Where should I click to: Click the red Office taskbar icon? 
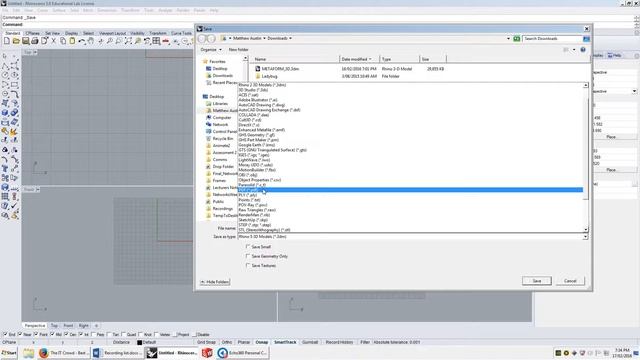click(207, 353)
